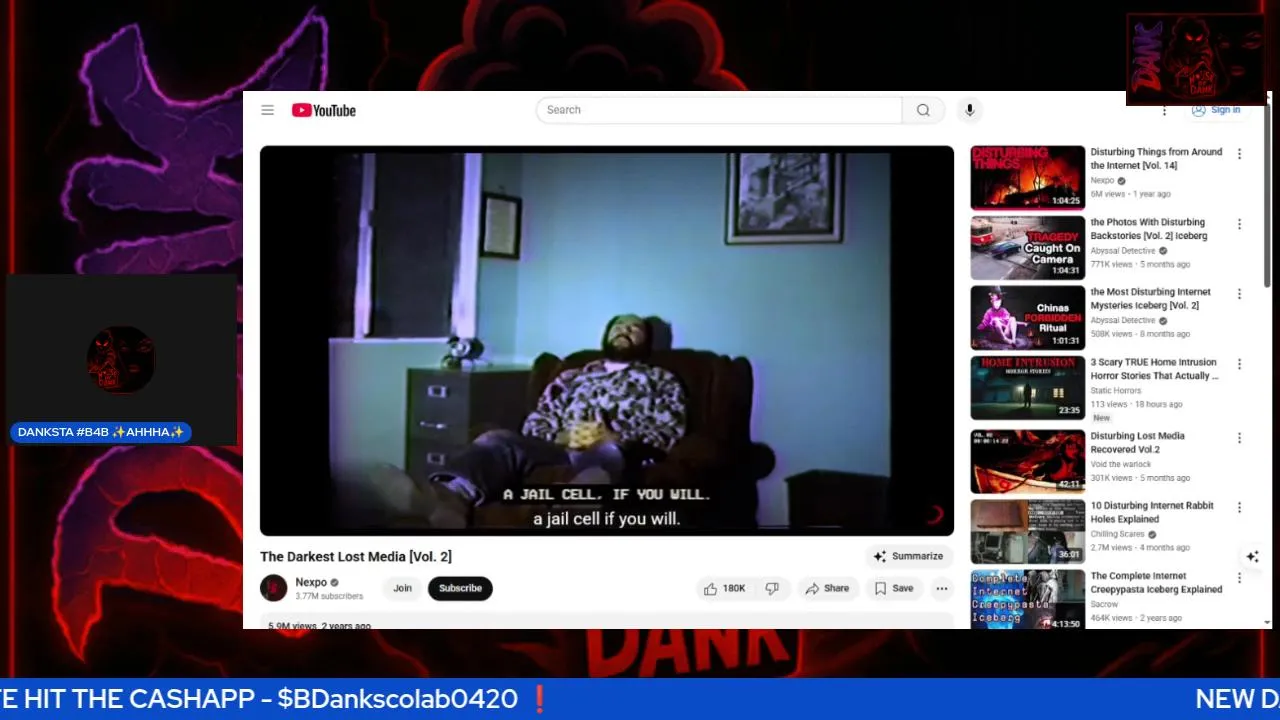Click title Disturbing Things from Around the Internet
This screenshot has height=720, width=1280.
tap(1156, 158)
